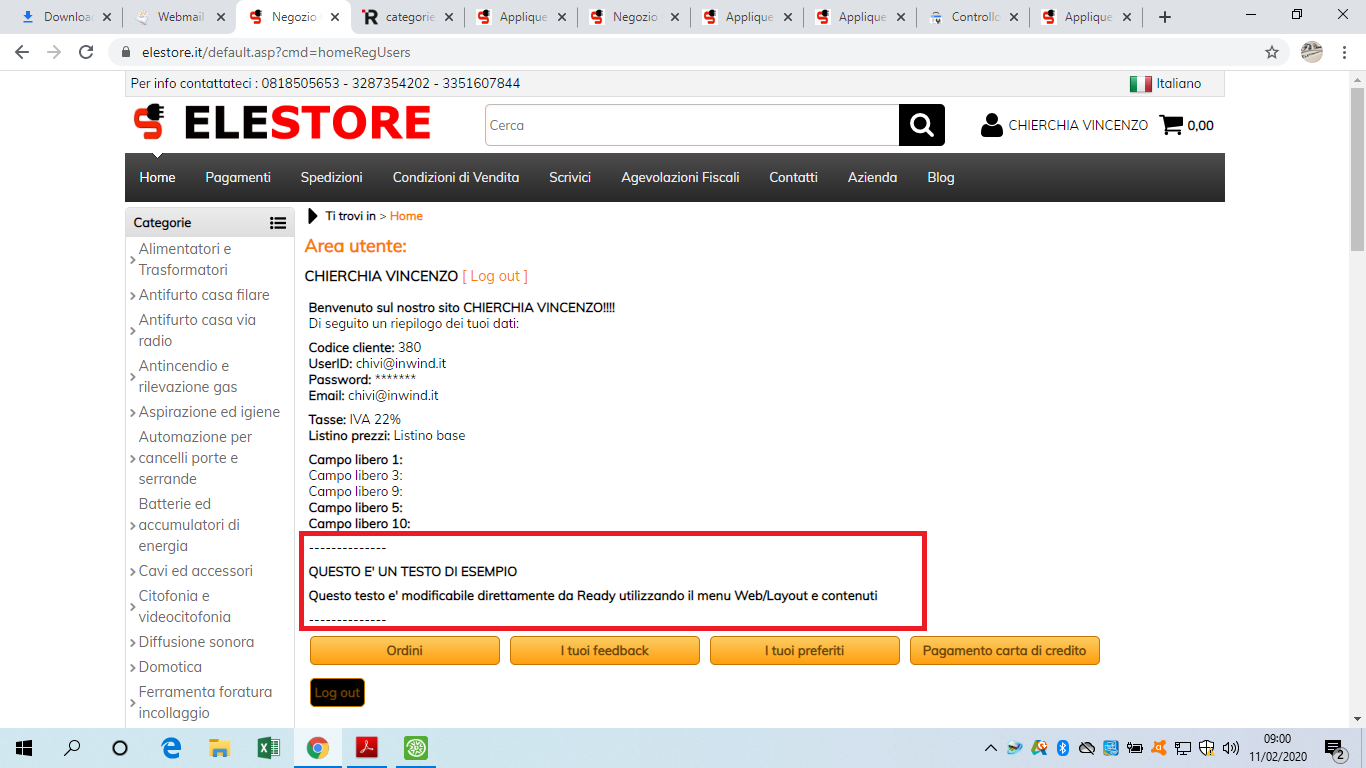Expand the Domotica category arrow
The width and height of the screenshot is (1366, 768).
click(133, 668)
